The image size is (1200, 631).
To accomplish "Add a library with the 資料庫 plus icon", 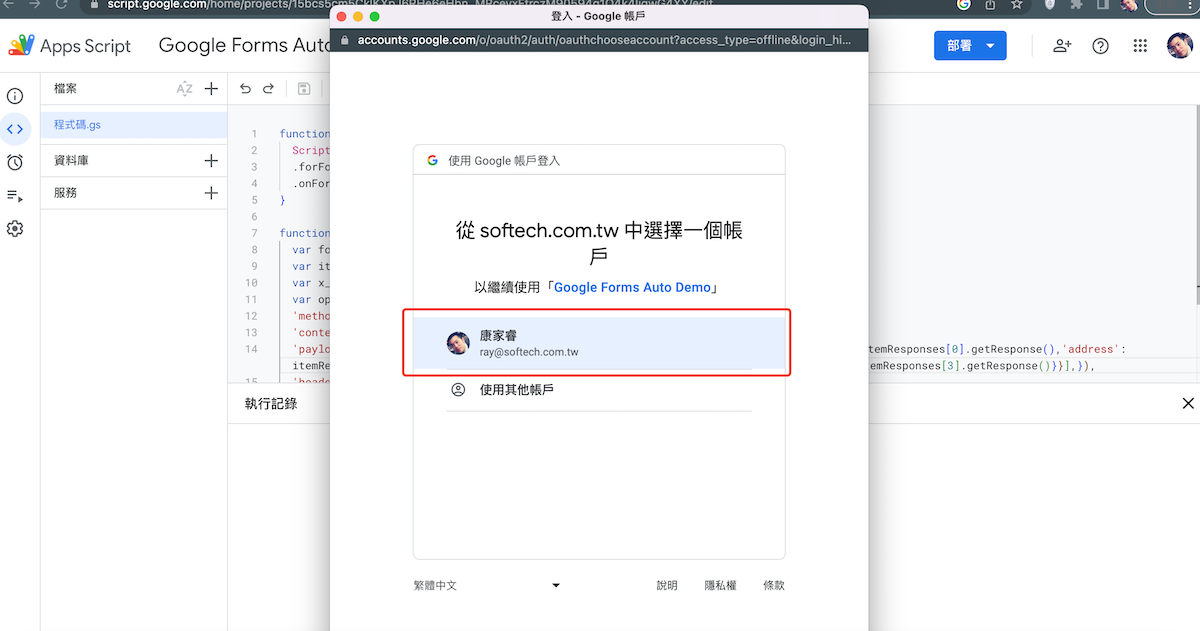I will (211, 160).
